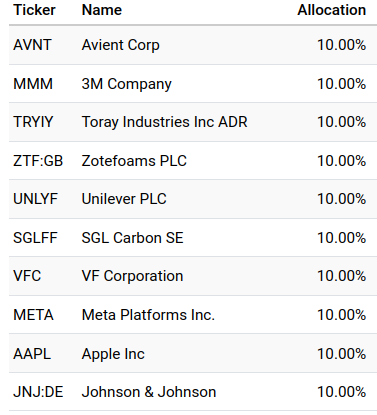Click the TRYIY ticker symbol
Viewport: 377px width, 415px height.
pos(33,122)
